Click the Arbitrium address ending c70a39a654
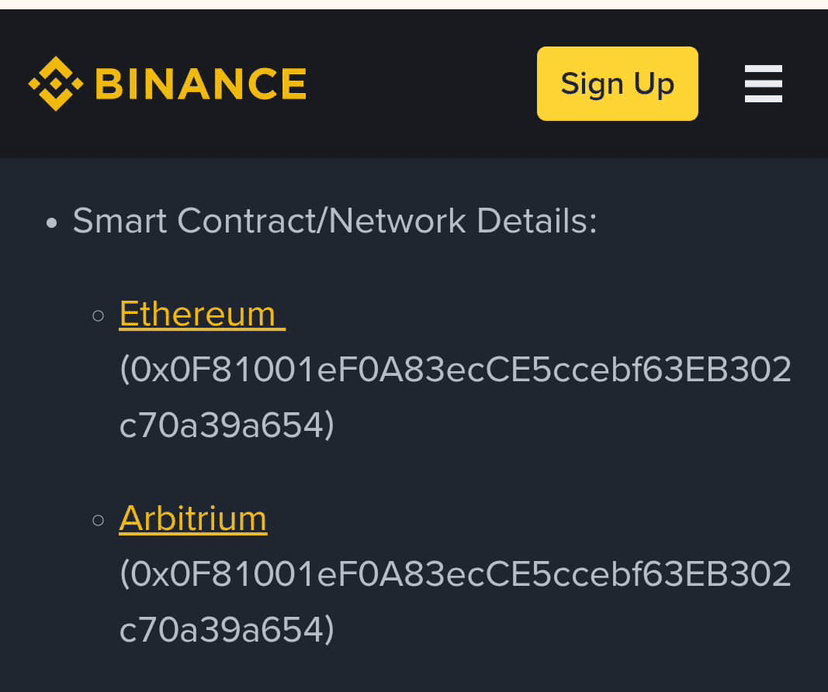This screenshot has width=828, height=692. 227,629
